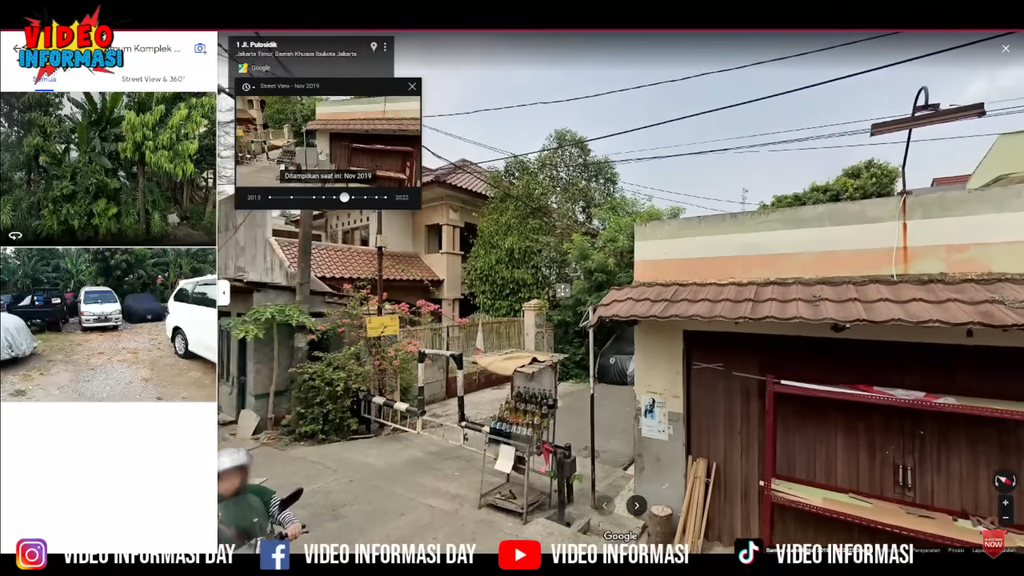Open the three-dot more options menu
This screenshot has width=1024, height=576.
point(385,47)
